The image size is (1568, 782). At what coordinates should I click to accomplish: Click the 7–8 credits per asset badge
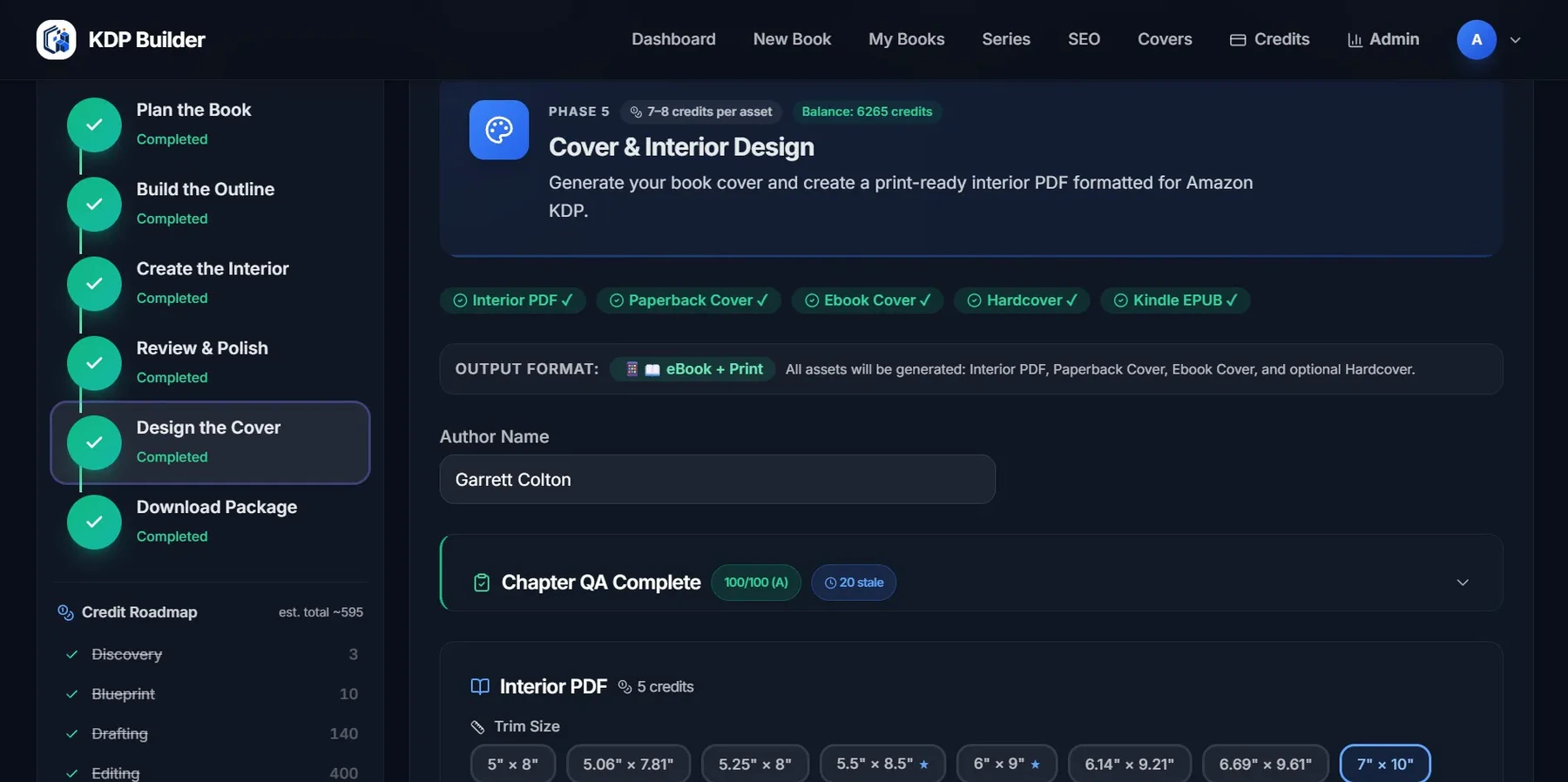701,111
